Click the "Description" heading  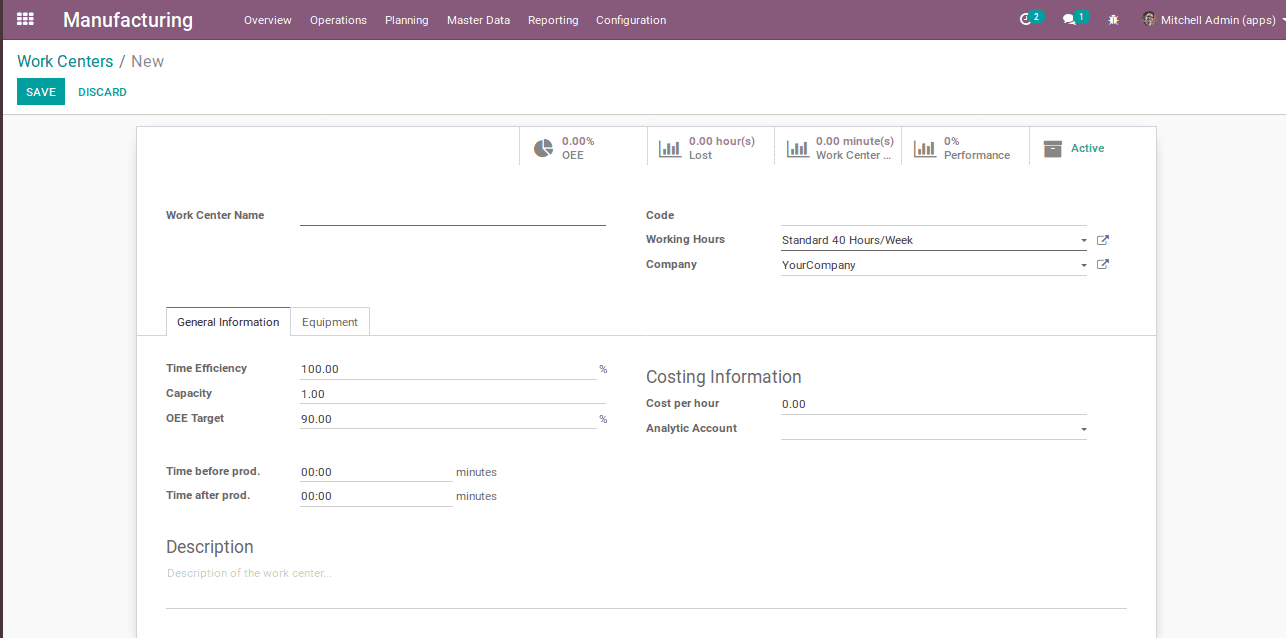pyautogui.click(x=210, y=547)
